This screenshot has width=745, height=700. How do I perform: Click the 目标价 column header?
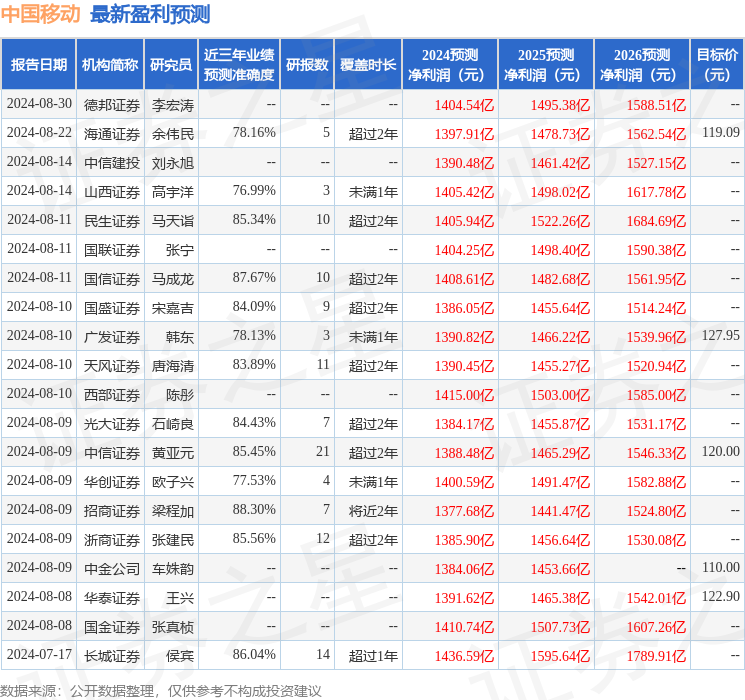click(x=717, y=65)
